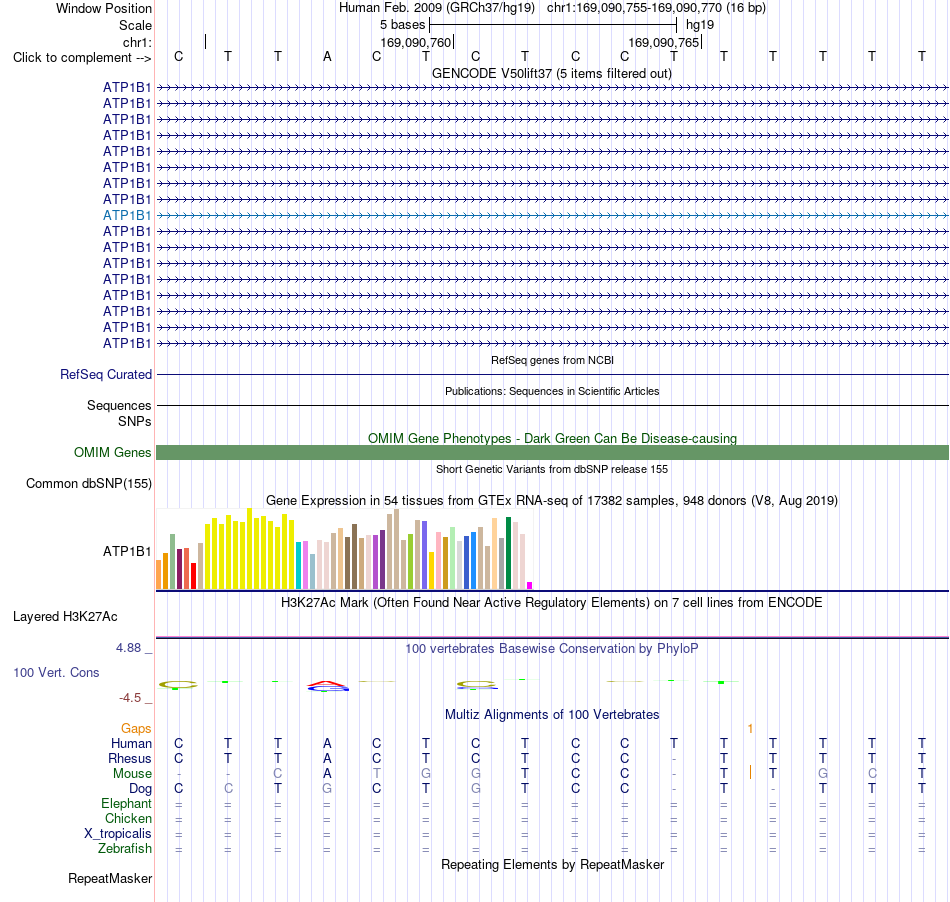This screenshot has height=902, width=950.
Task: Click the 169,090,765 ruler position
Action: (x=664, y=42)
